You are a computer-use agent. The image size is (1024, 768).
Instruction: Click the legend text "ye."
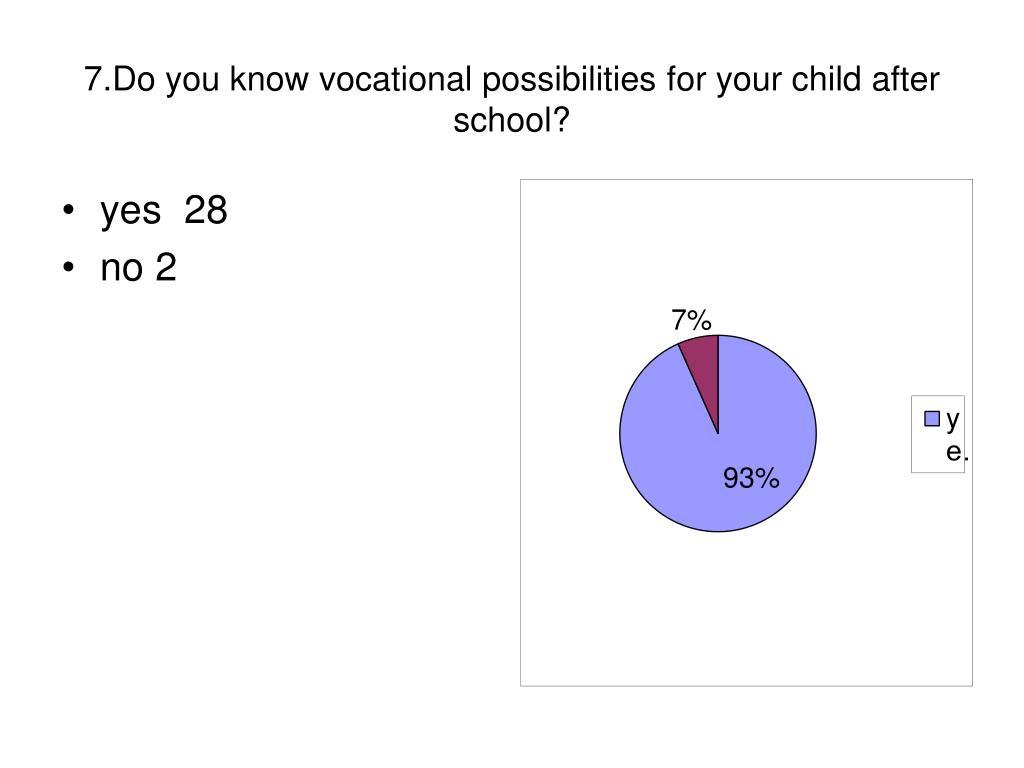tap(954, 435)
